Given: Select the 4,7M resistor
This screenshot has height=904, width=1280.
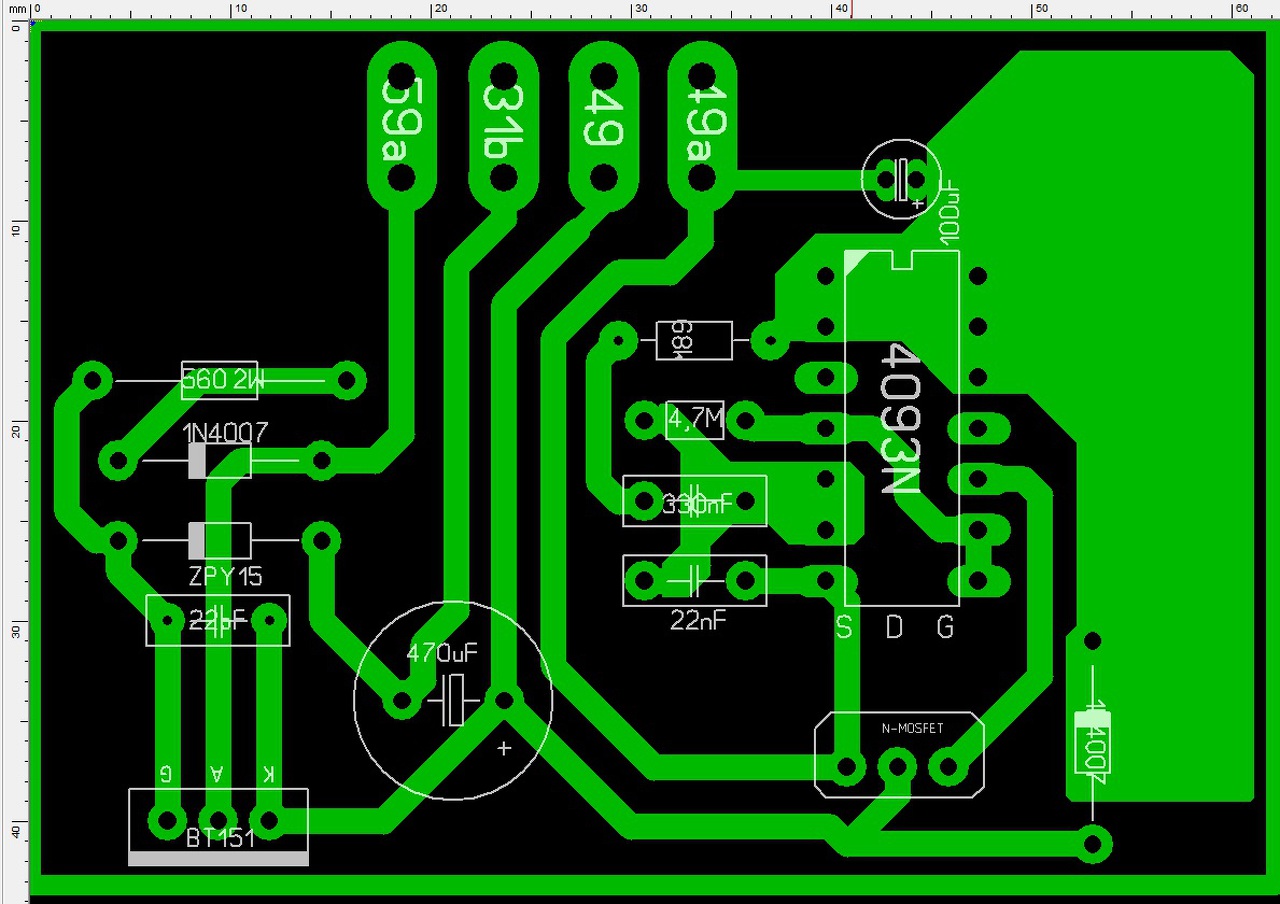Looking at the screenshot, I should 695,420.
